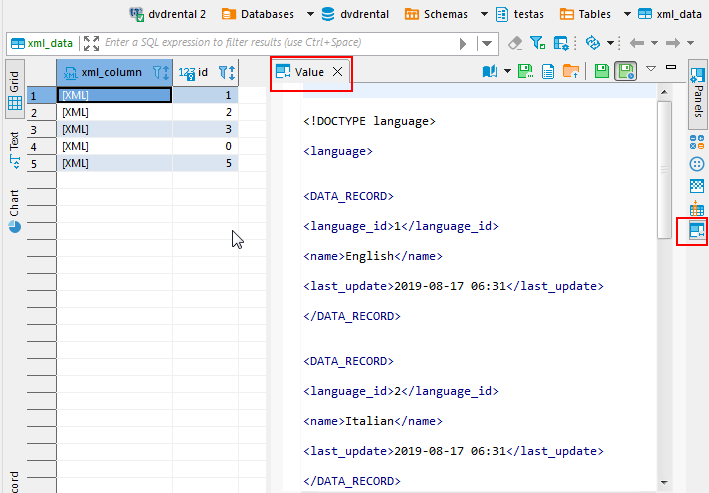Select row header number 3
Viewport: 709px width, 493px height.
pyautogui.click(x=42, y=129)
